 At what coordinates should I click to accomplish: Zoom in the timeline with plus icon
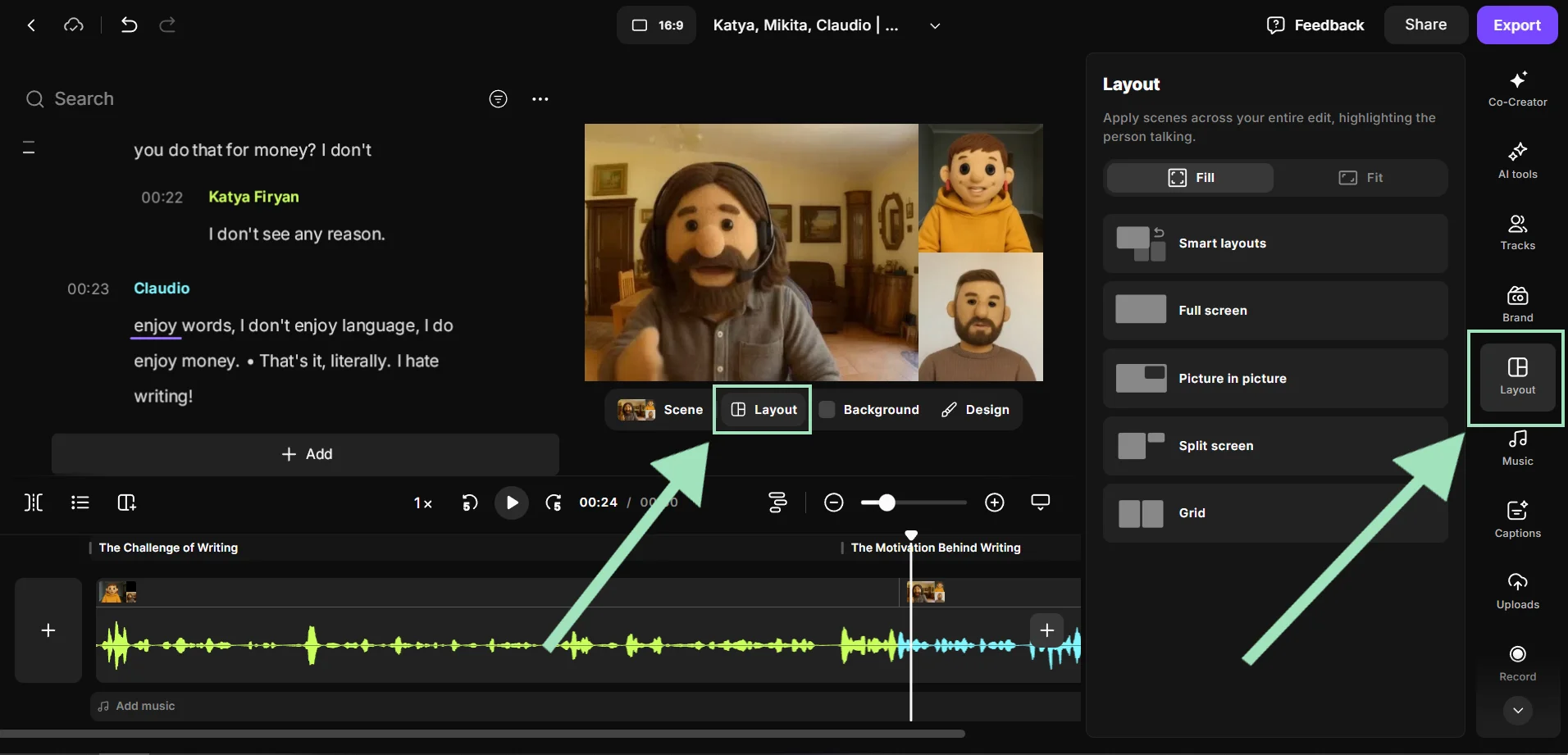coord(994,503)
